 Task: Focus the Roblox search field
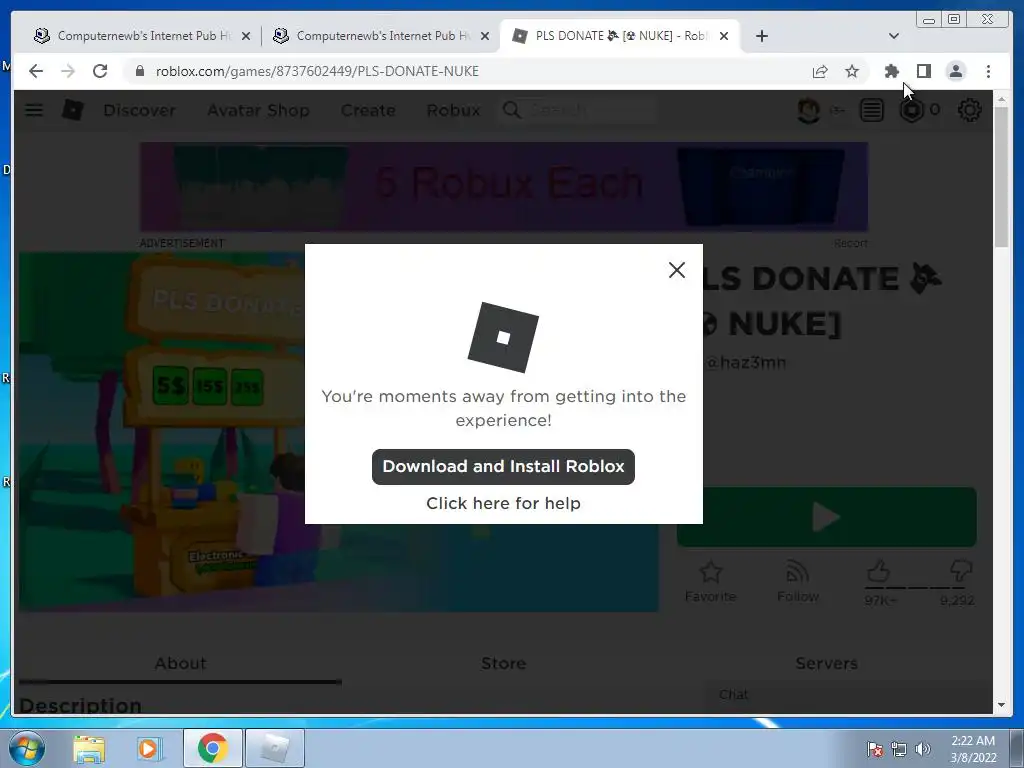pyautogui.click(x=578, y=110)
